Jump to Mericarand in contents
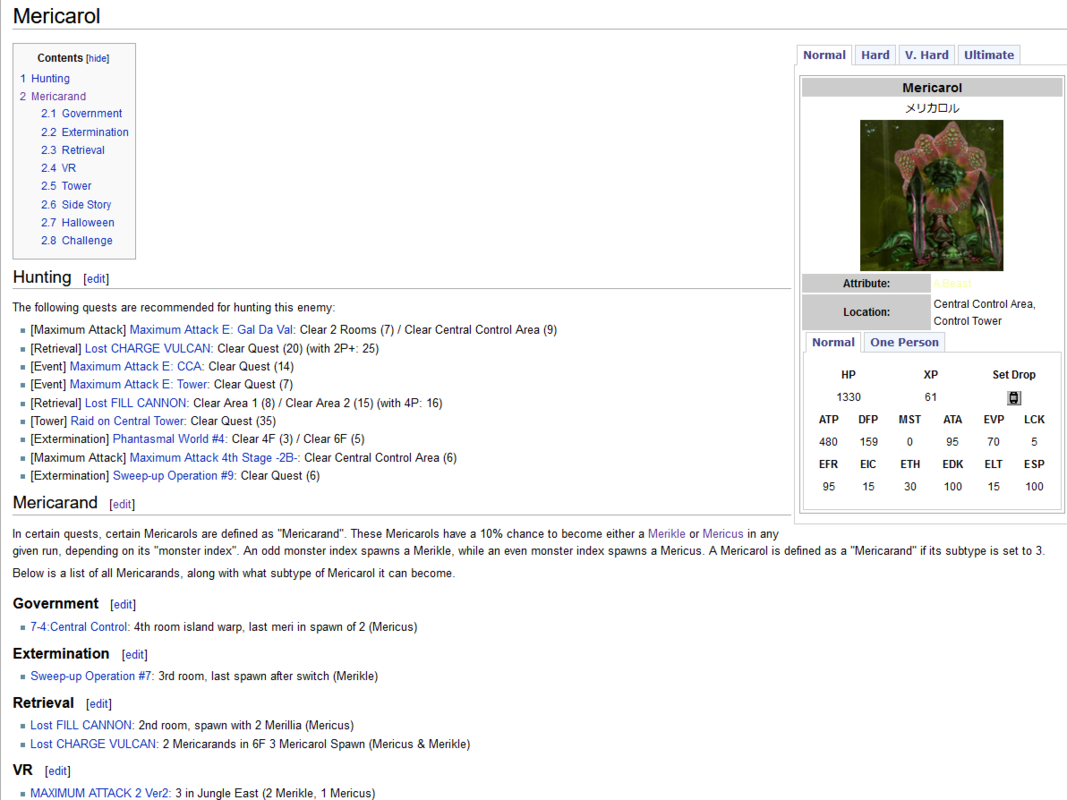This screenshot has width=1067, height=800. 53,97
